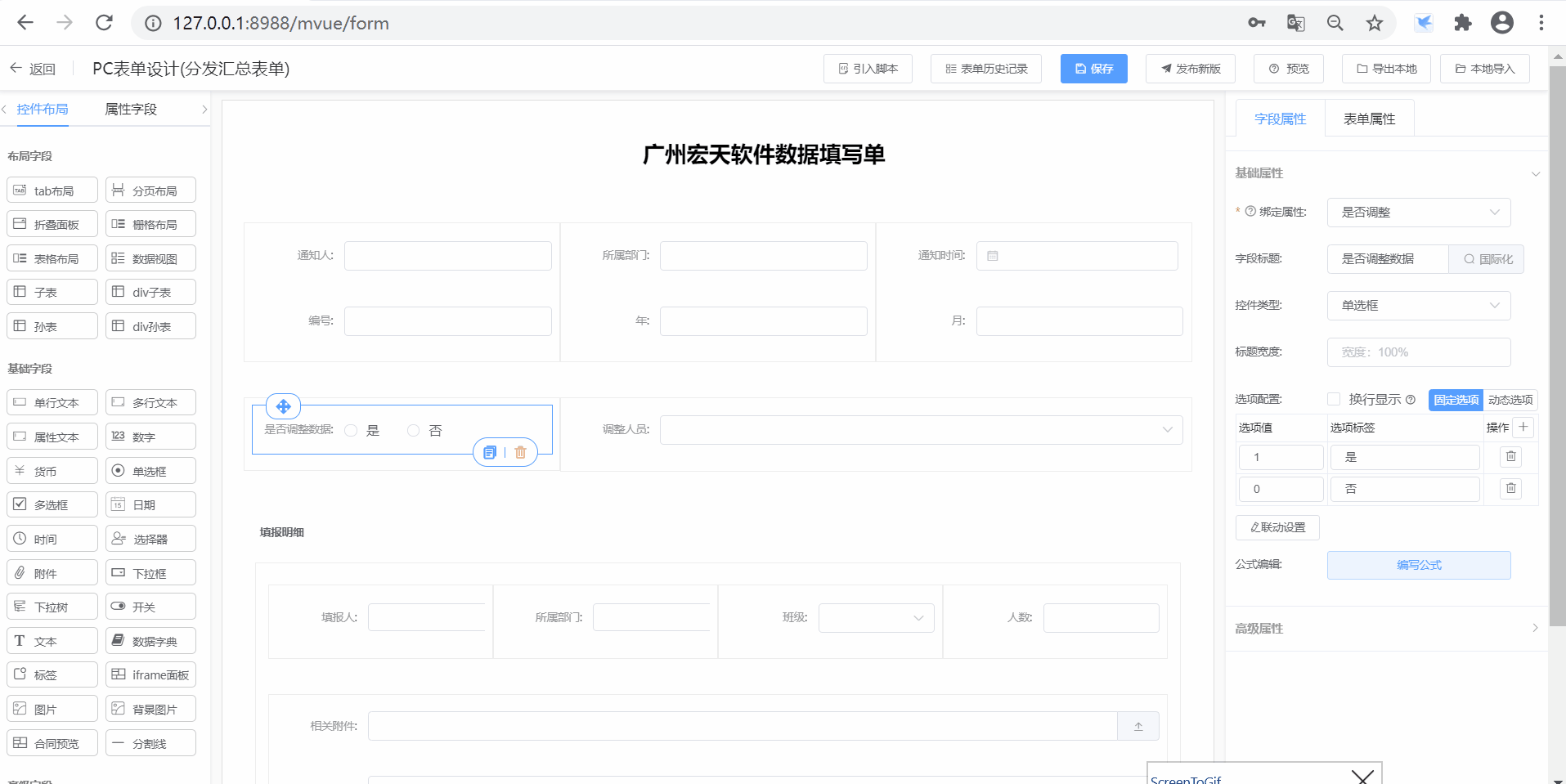Click the plus icon to add option row
1566x784 pixels.
coord(1523,427)
